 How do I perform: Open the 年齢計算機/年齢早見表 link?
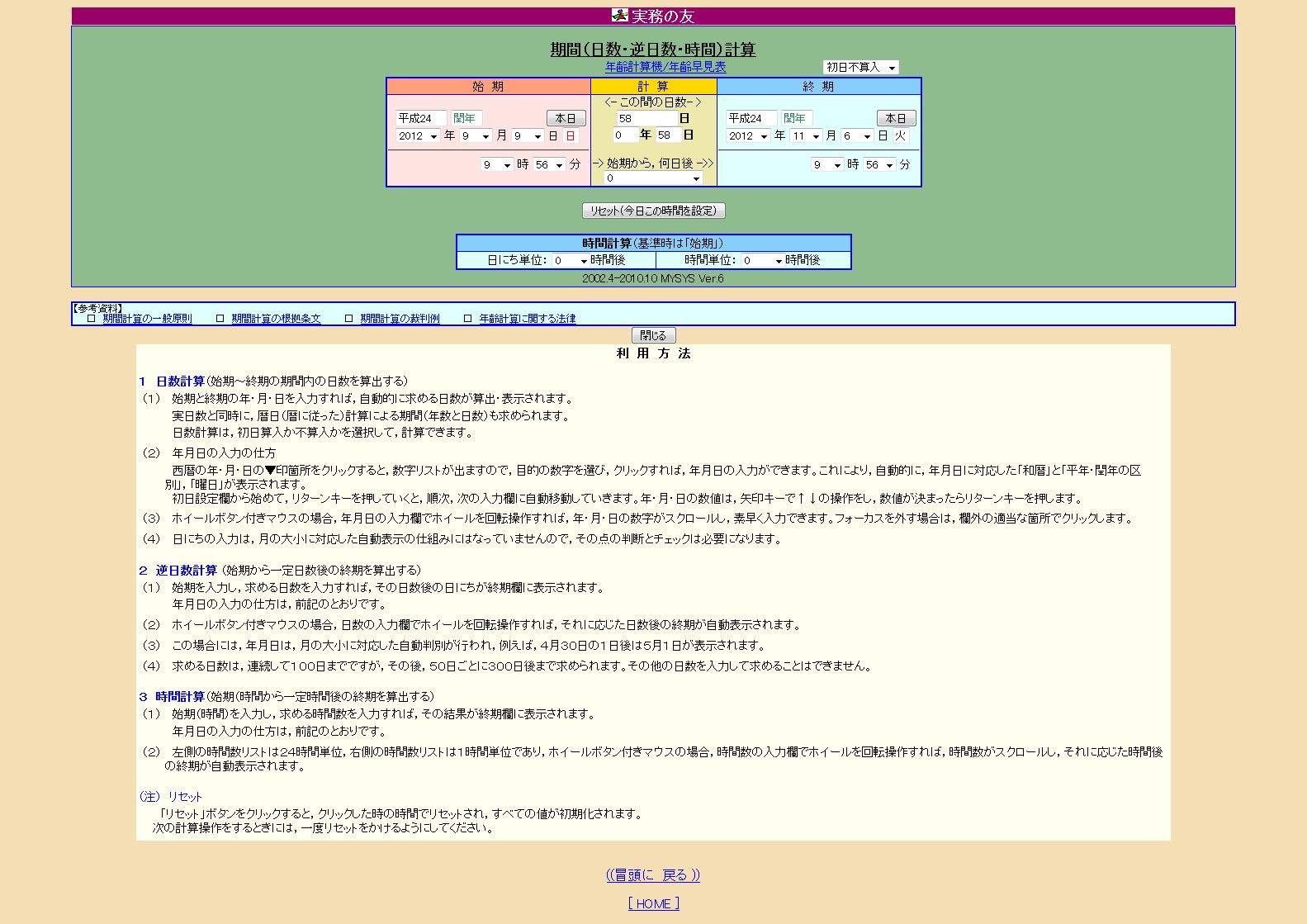click(665, 67)
